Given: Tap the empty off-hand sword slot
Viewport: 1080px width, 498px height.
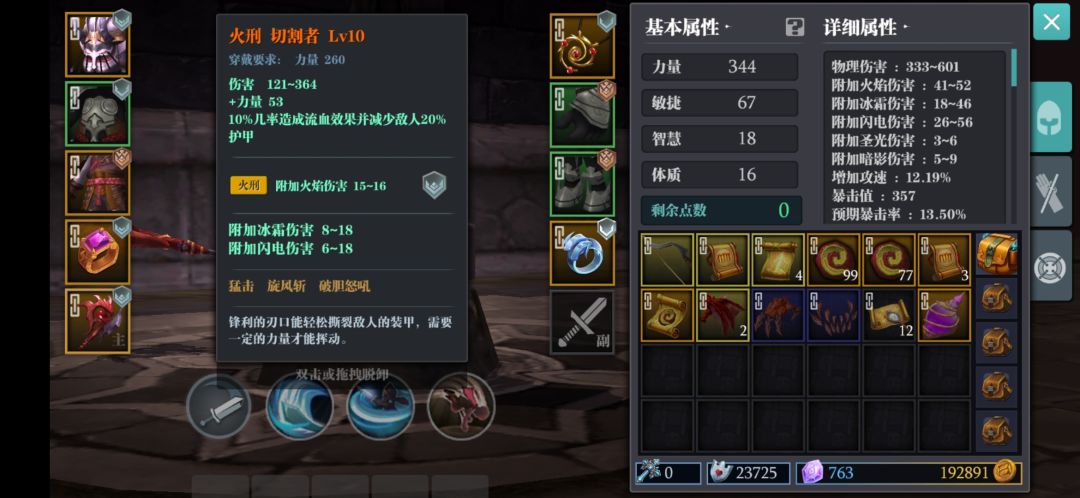Looking at the screenshot, I should pos(582,322).
